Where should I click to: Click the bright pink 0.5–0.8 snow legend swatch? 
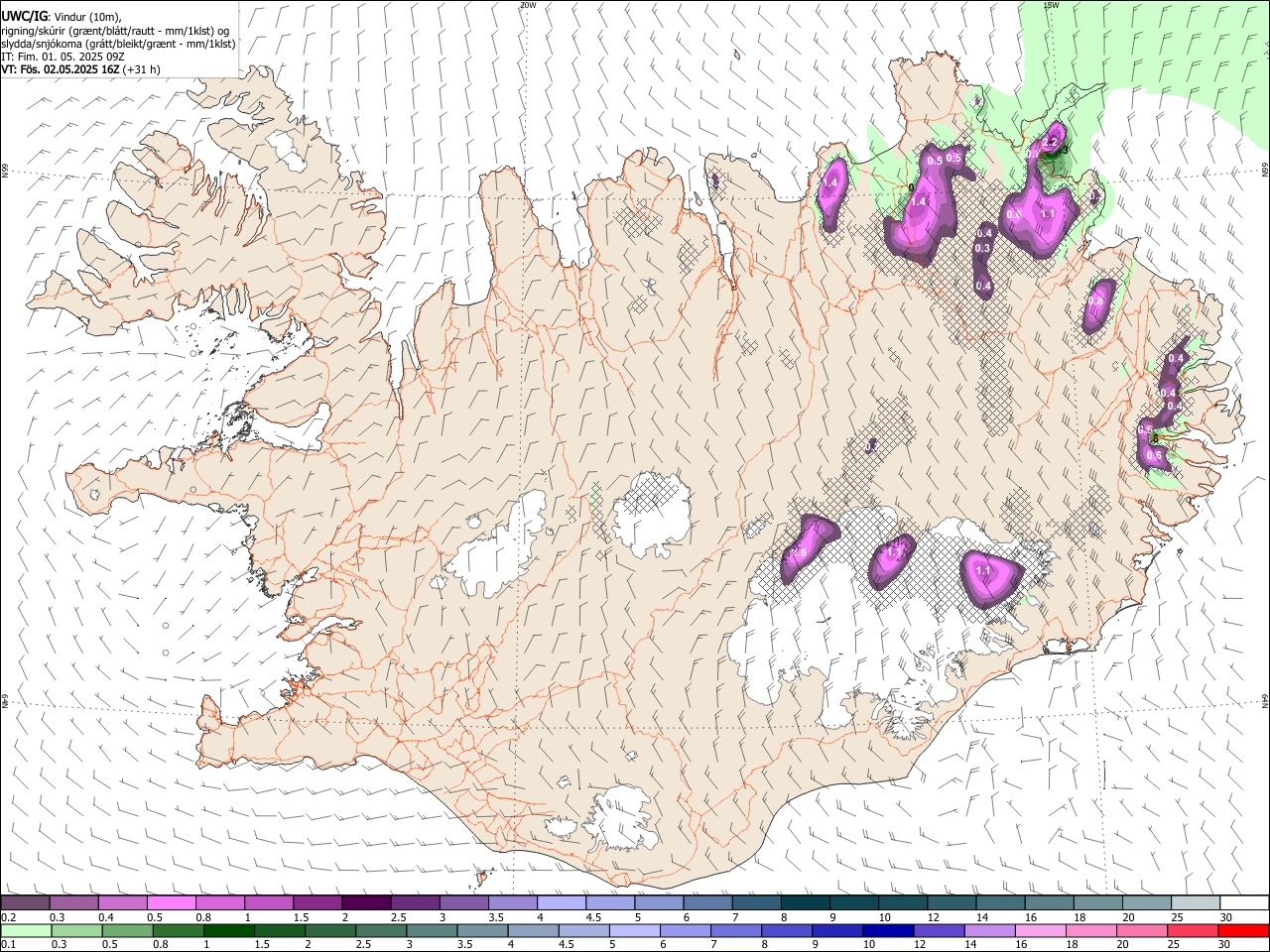171,902
